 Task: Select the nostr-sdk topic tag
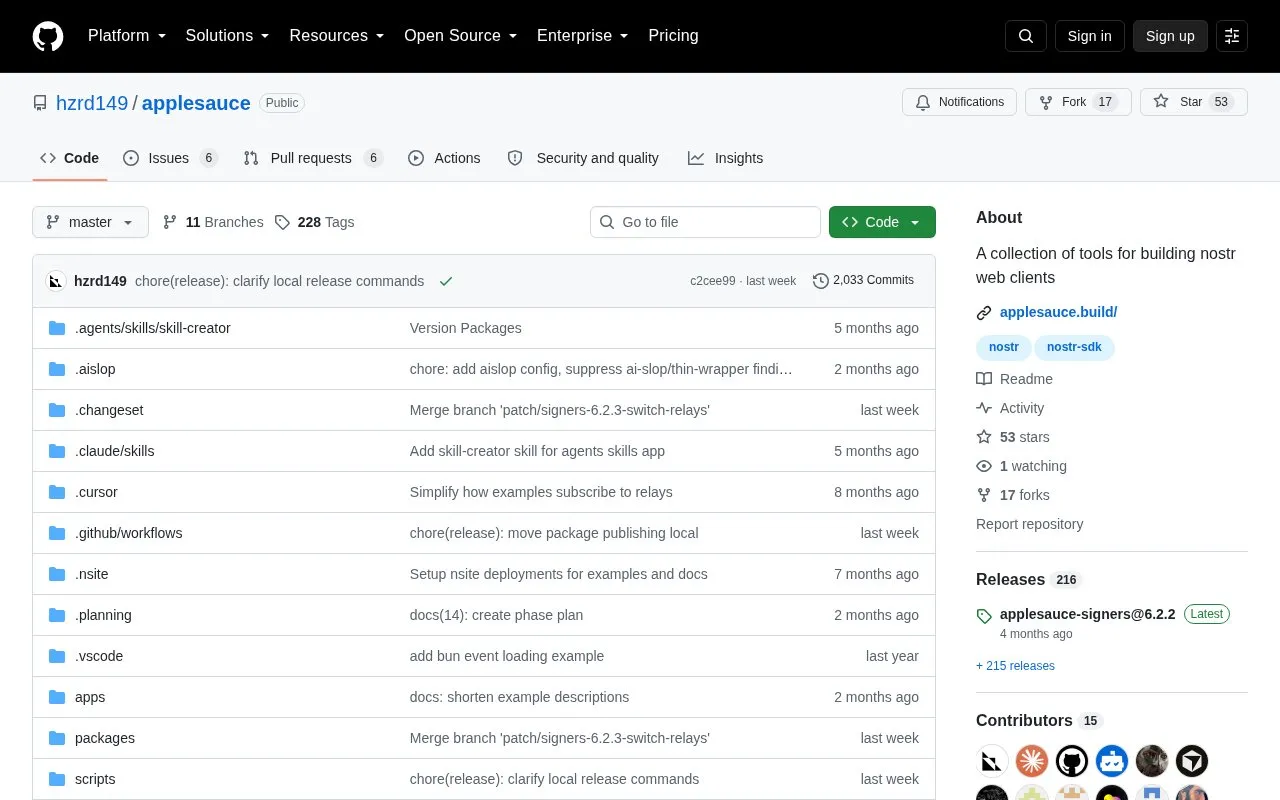tap(1075, 347)
